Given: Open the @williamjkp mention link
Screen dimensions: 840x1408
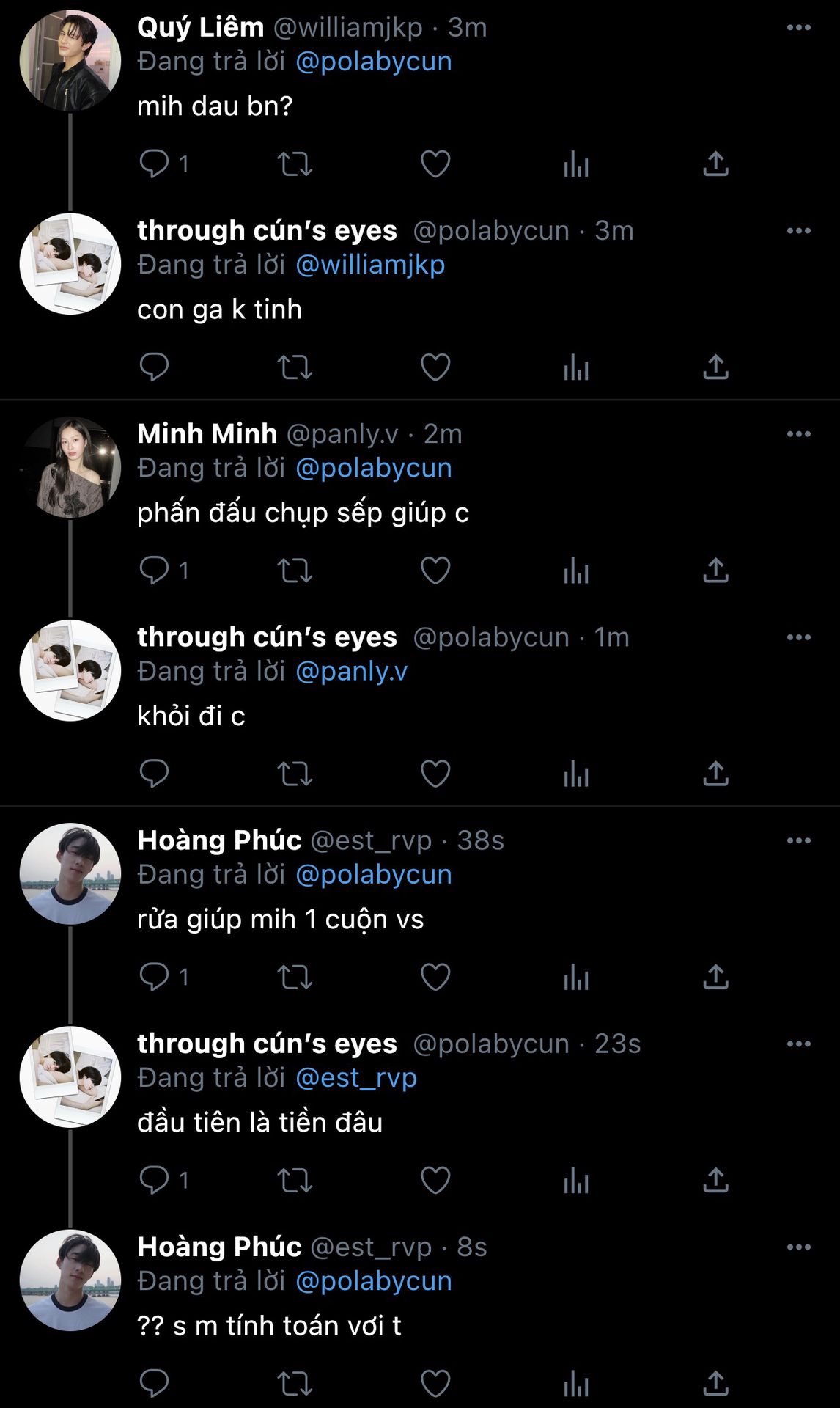Looking at the screenshot, I should 370,265.
